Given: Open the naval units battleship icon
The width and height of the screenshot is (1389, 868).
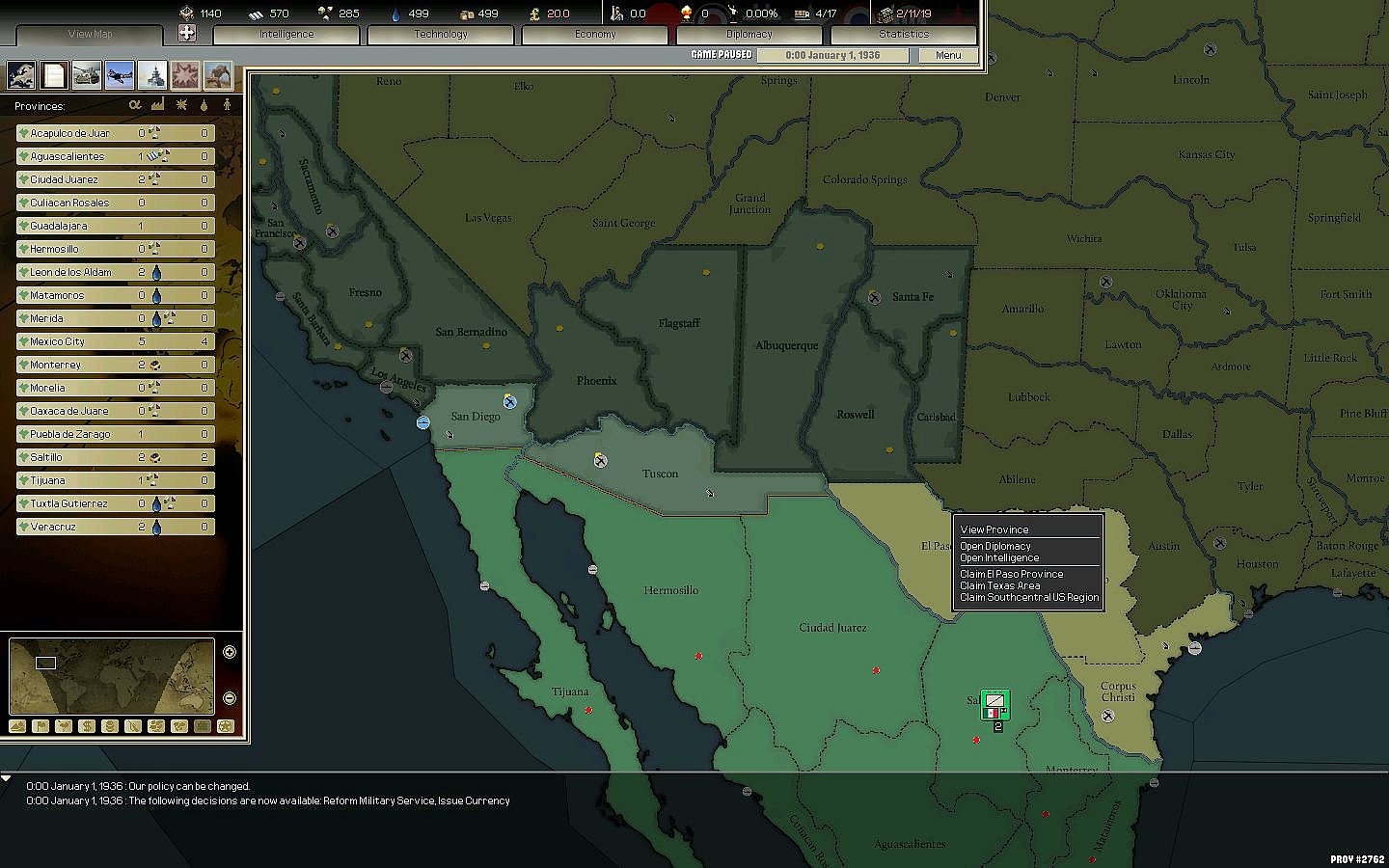Looking at the screenshot, I should point(152,74).
